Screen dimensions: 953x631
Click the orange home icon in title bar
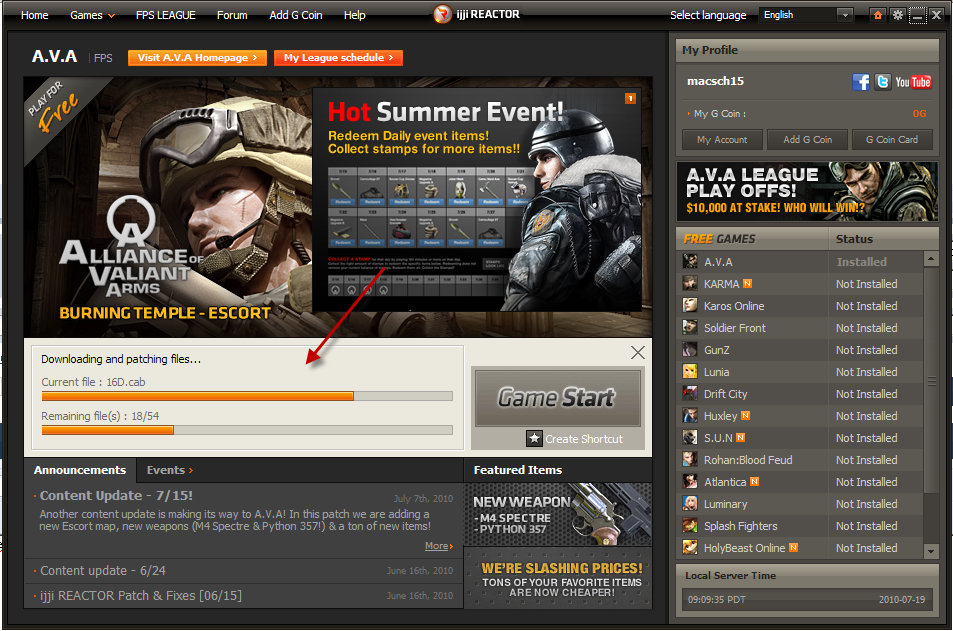(878, 15)
